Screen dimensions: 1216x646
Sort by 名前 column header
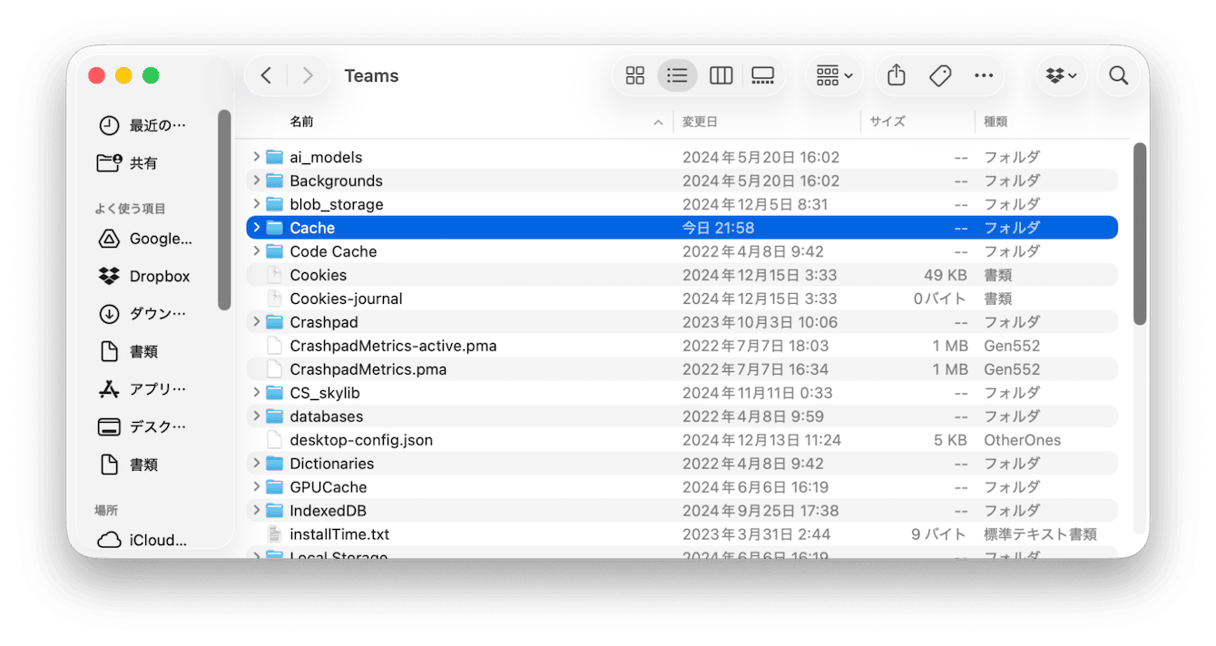(x=302, y=122)
